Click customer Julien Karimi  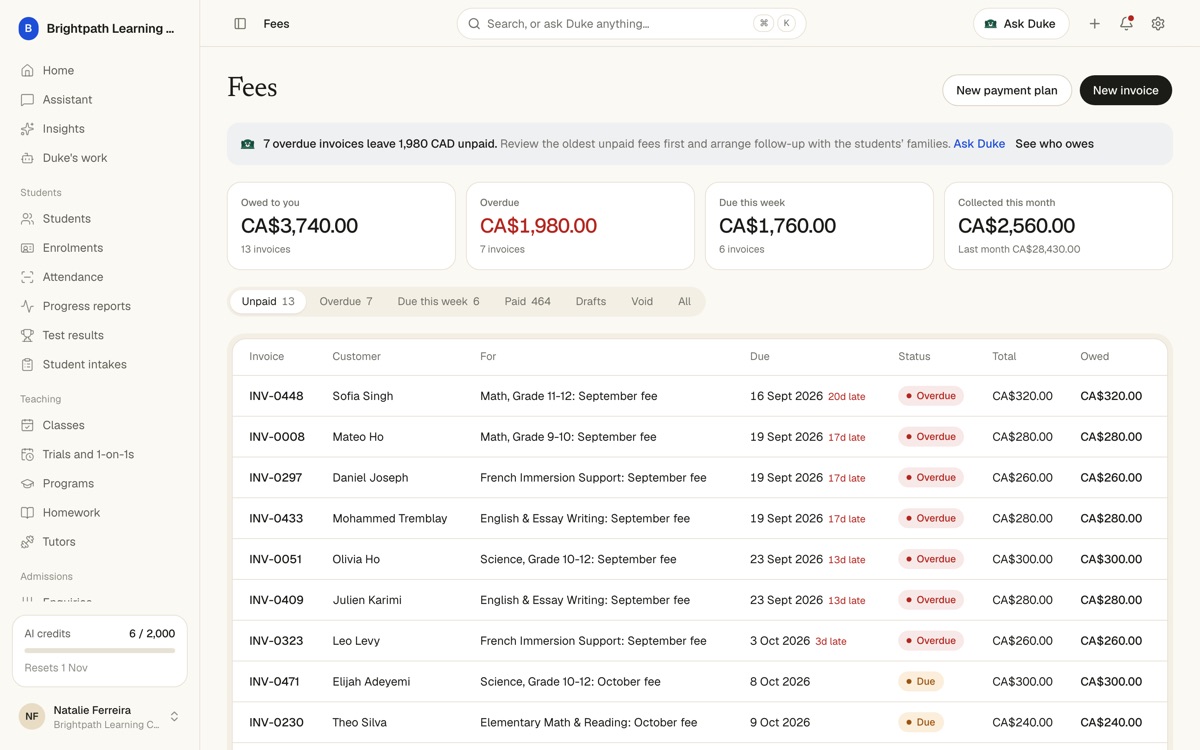point(367,600)
